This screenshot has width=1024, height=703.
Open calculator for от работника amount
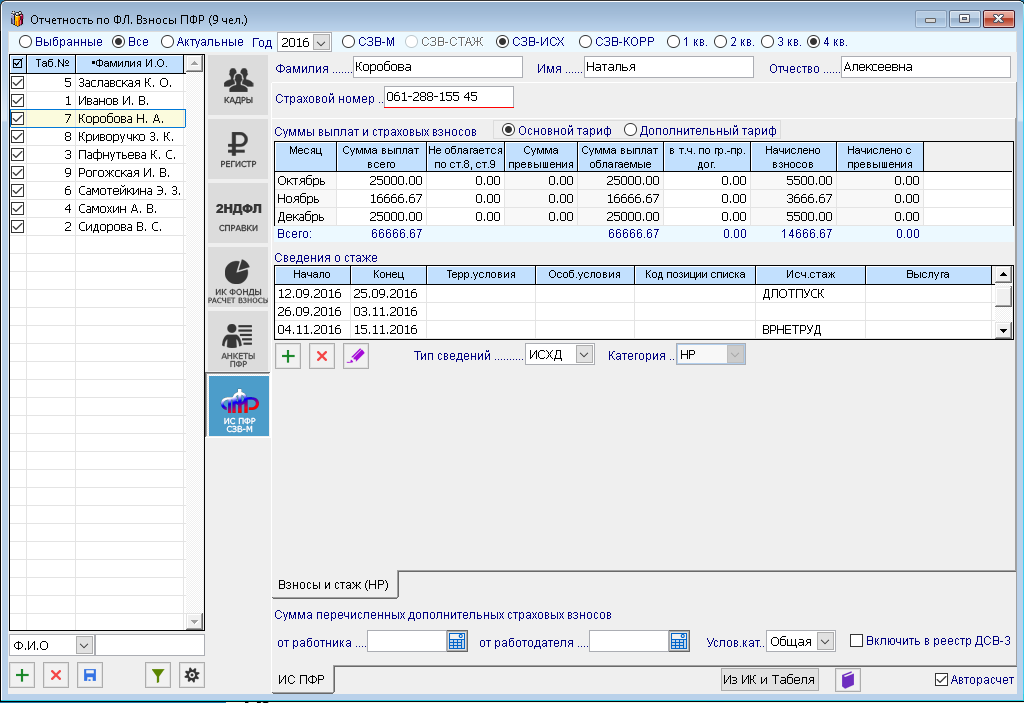click(457, 642)
